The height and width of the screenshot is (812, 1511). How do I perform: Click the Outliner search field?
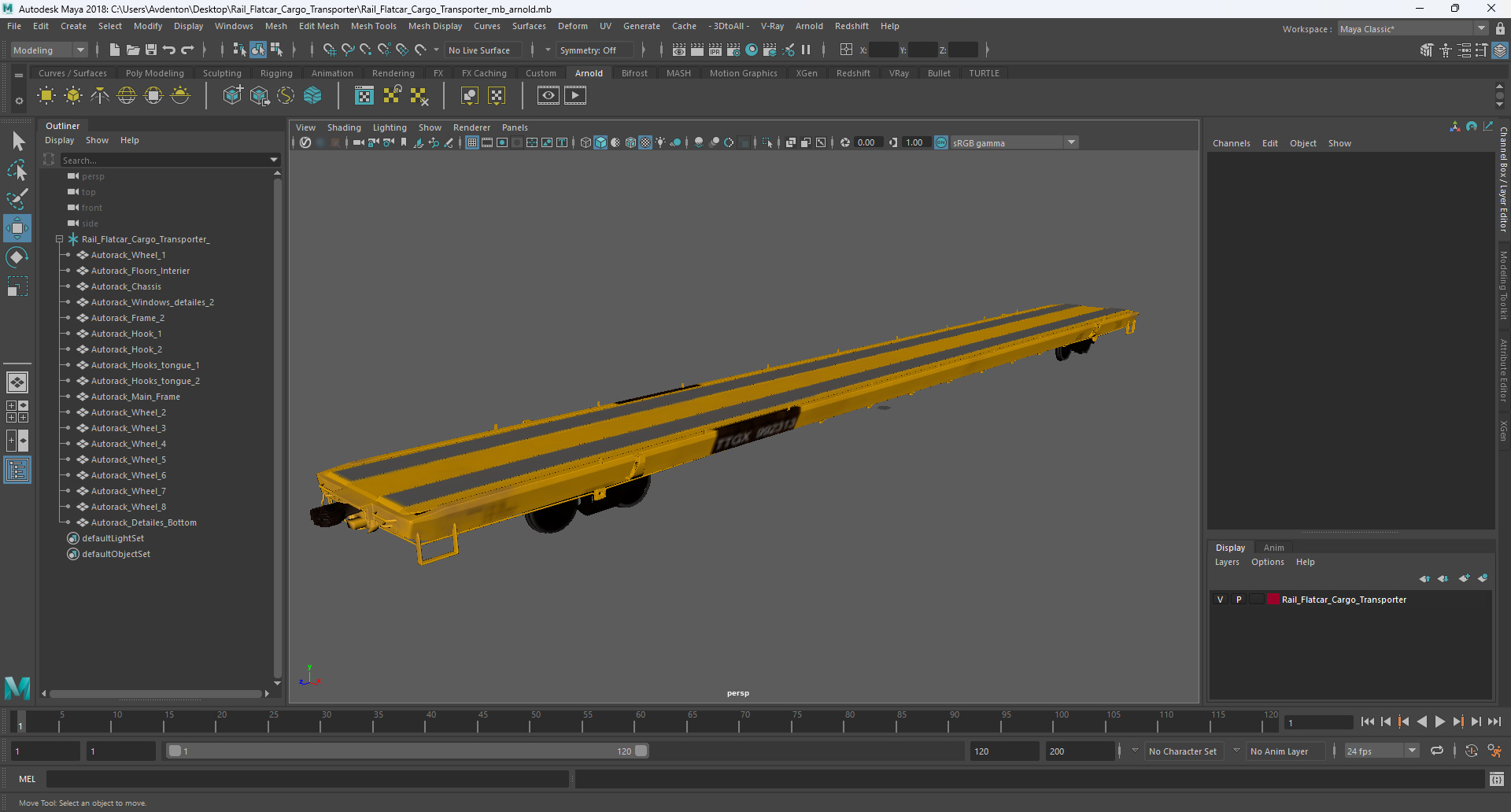164,160
